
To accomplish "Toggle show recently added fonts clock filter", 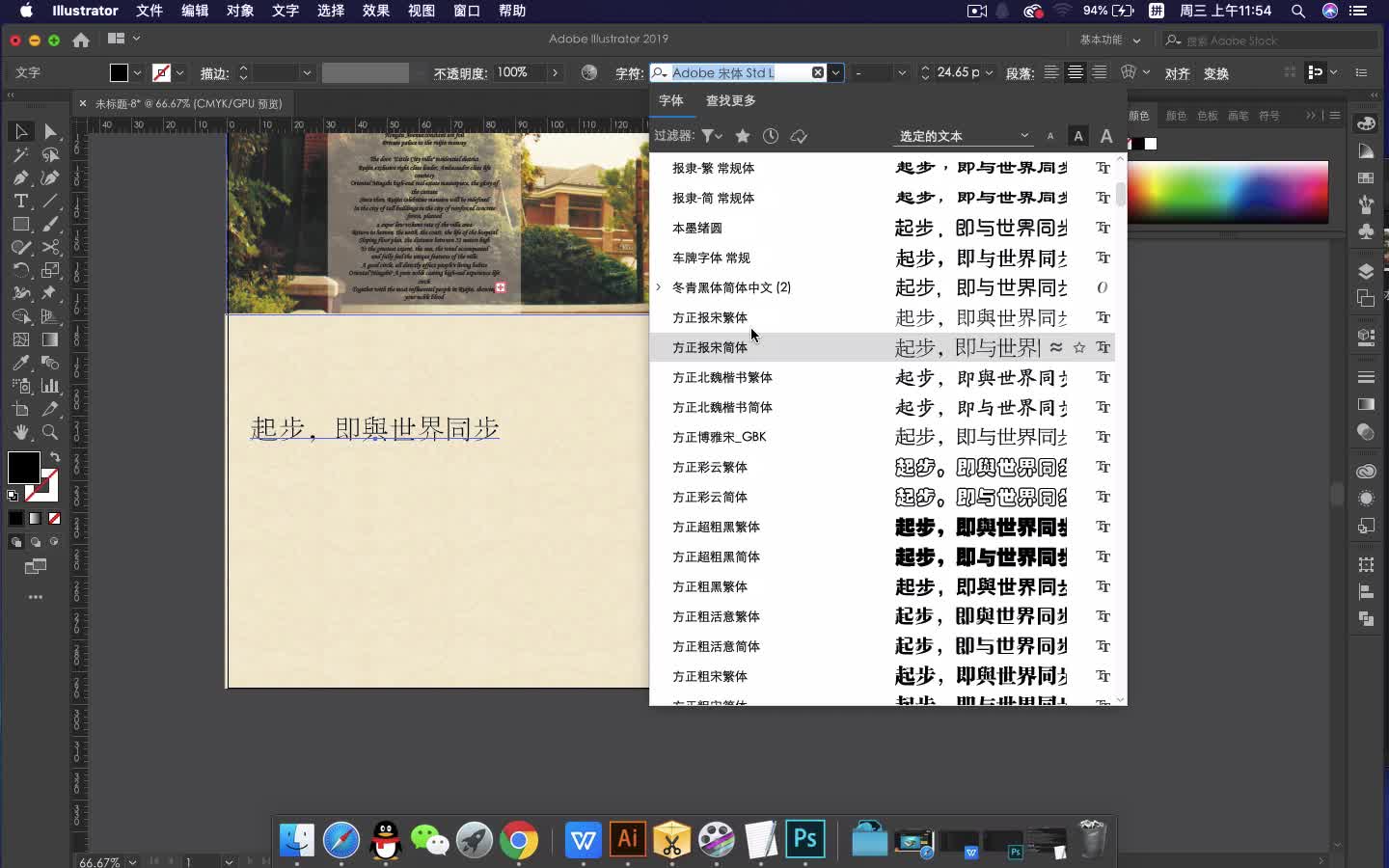I will click(x=772, y=136).
